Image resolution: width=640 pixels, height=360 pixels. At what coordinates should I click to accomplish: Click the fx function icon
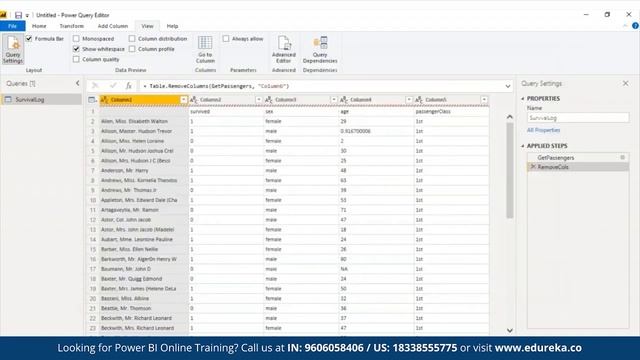[129, 86]
